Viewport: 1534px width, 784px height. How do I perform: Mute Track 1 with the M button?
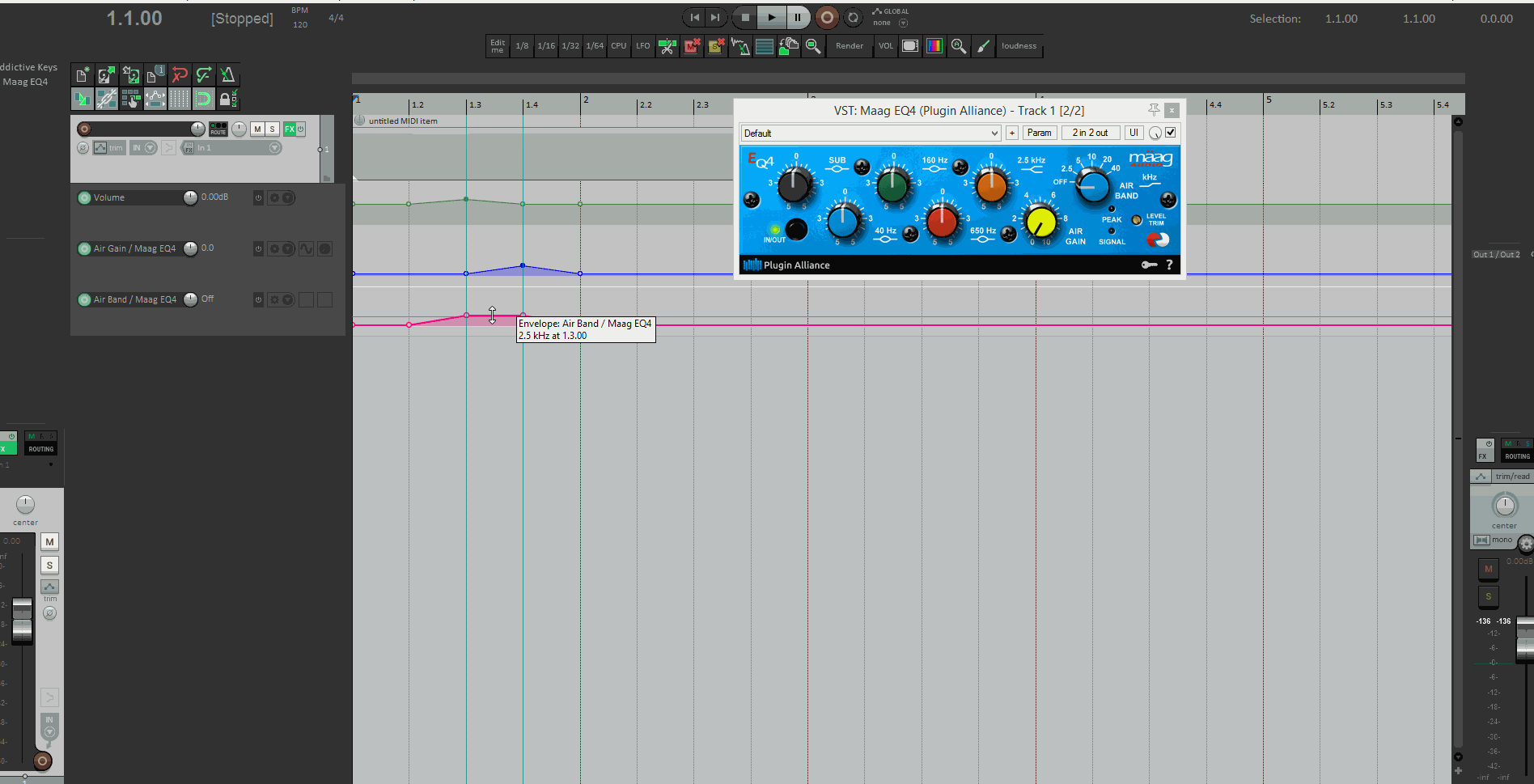click(x=257, y=129)
